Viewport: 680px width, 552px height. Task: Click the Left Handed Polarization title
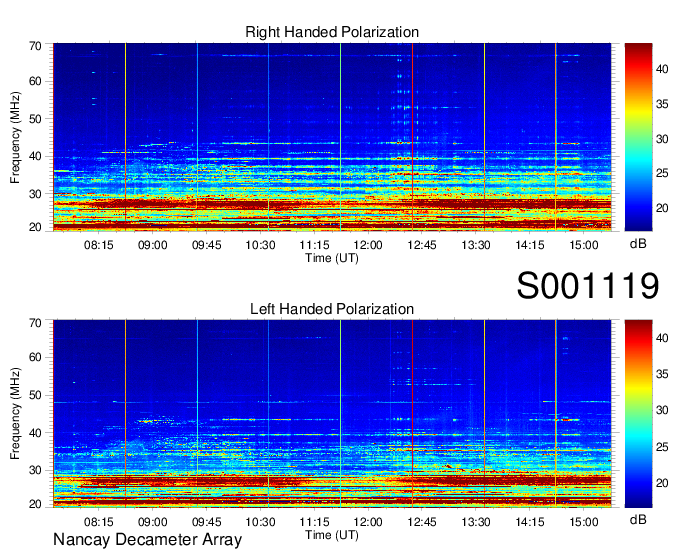332,309
